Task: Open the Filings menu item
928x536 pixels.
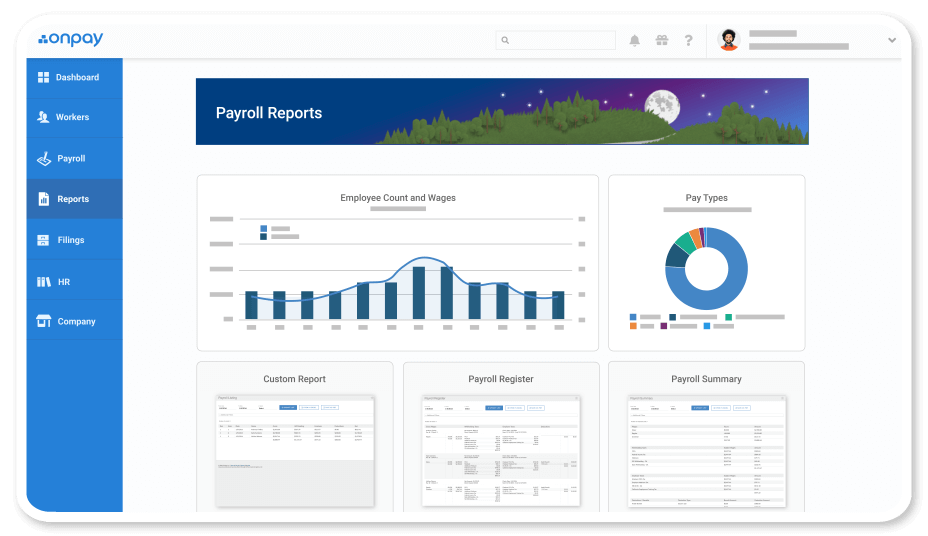Action: (70, 240)
